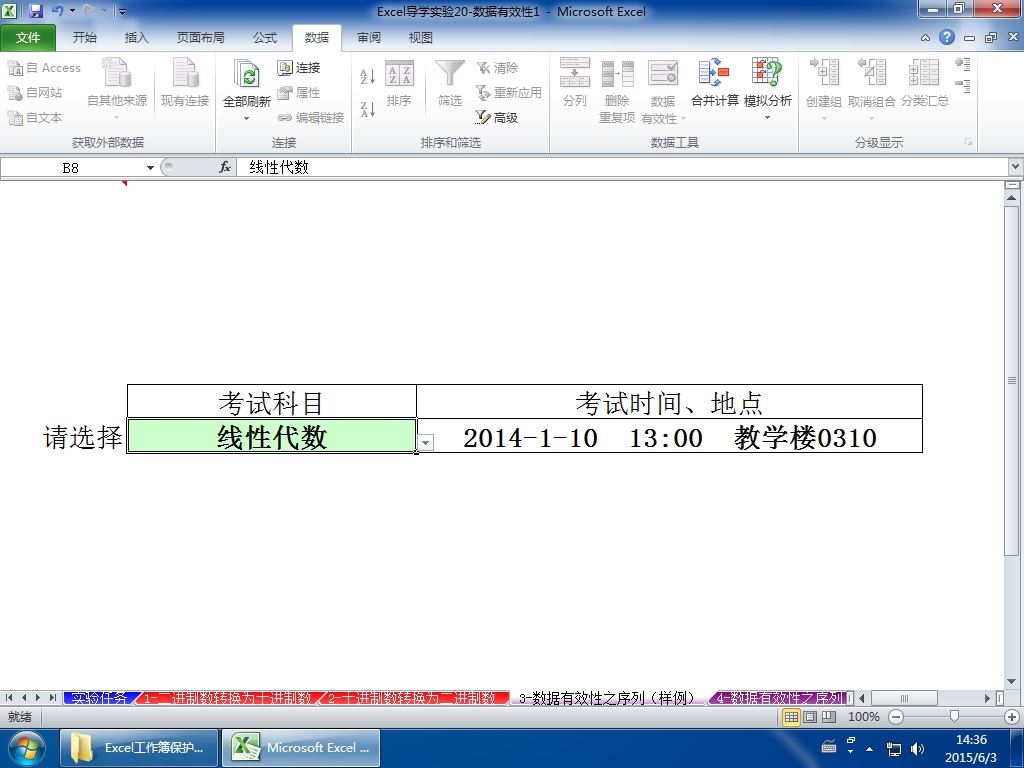Open Advanced filter (高级)
This screenshot has width=1024, height=768.
coord(497,118)
